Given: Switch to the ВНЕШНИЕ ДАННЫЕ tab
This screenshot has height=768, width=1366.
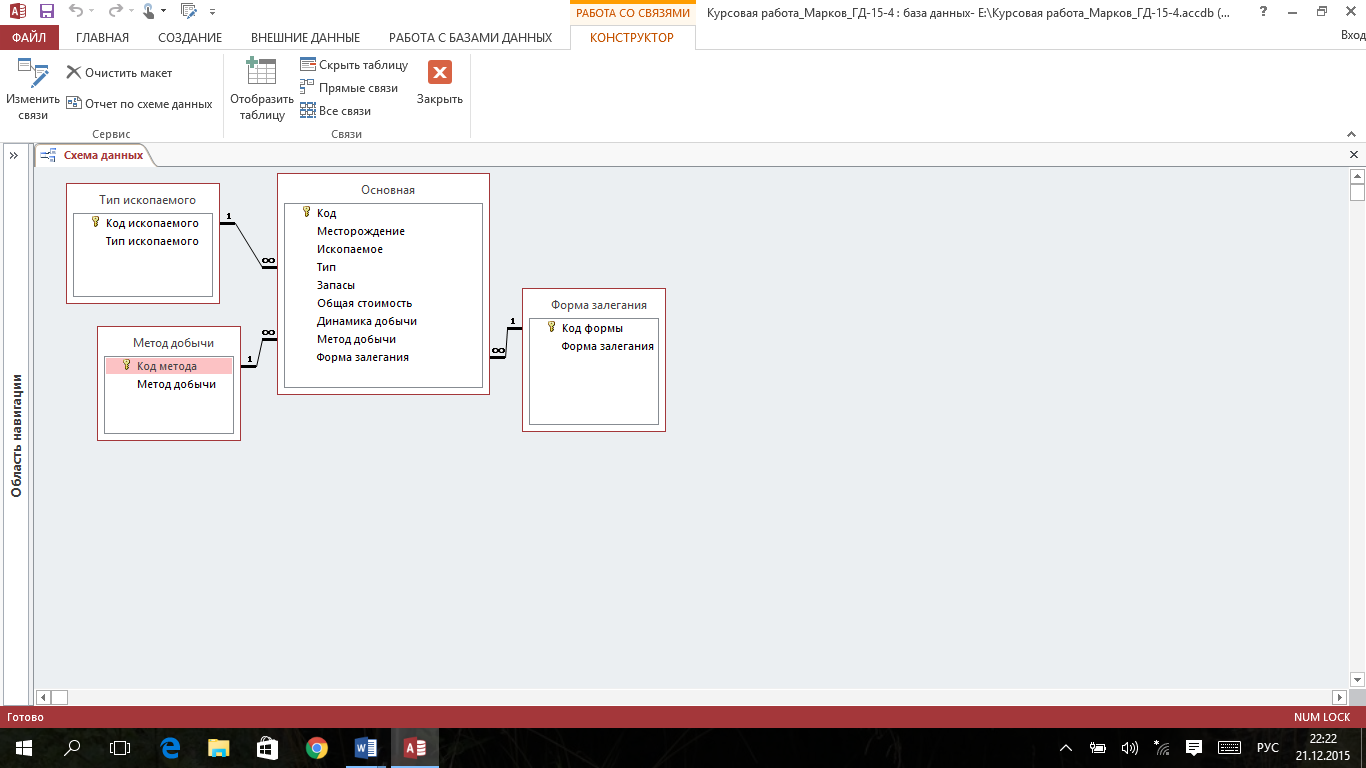Looking at the screenshot, I should pyautogui.click(x=305, y=37).
